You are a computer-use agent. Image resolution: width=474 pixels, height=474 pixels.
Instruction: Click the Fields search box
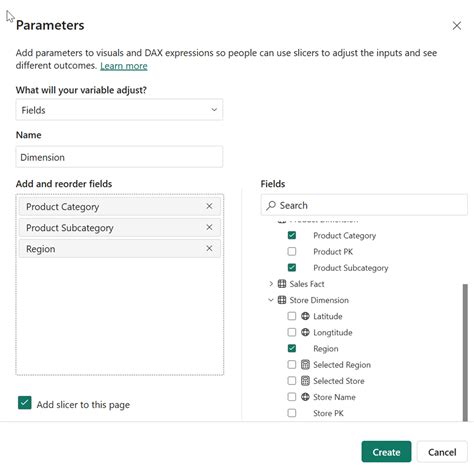364,205
